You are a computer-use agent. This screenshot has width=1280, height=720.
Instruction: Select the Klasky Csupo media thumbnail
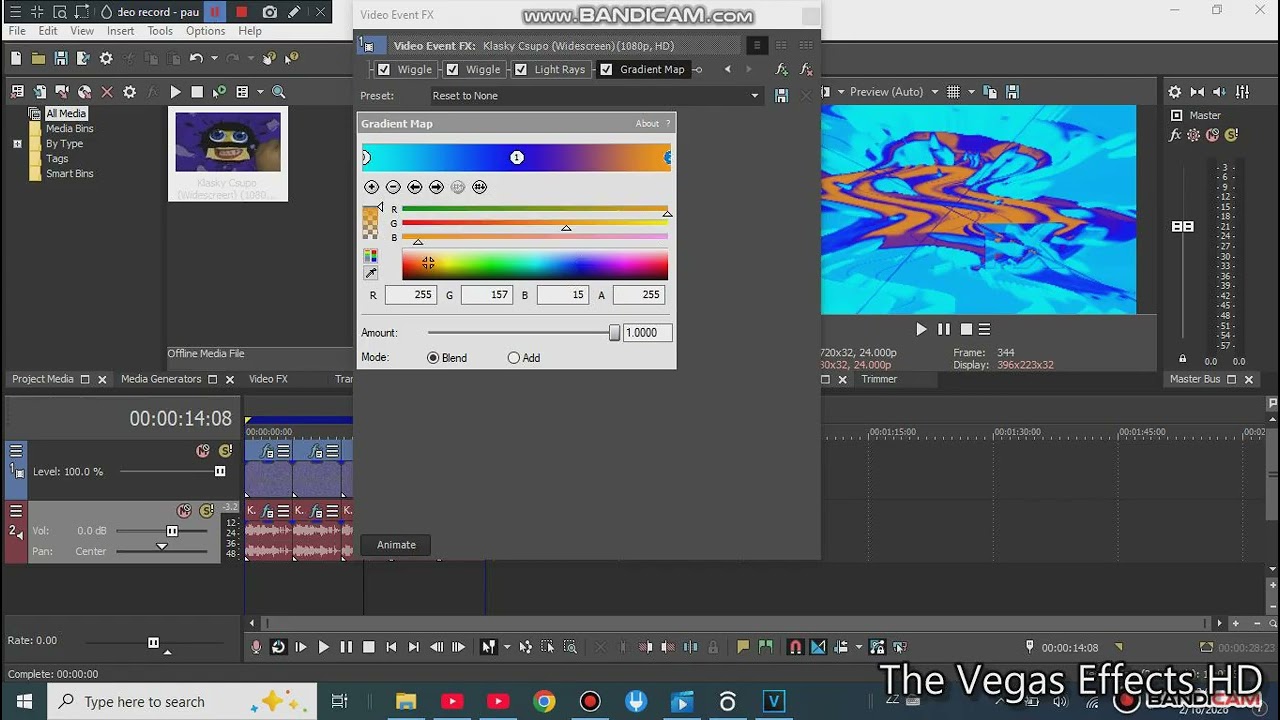(x=228, y=142)
